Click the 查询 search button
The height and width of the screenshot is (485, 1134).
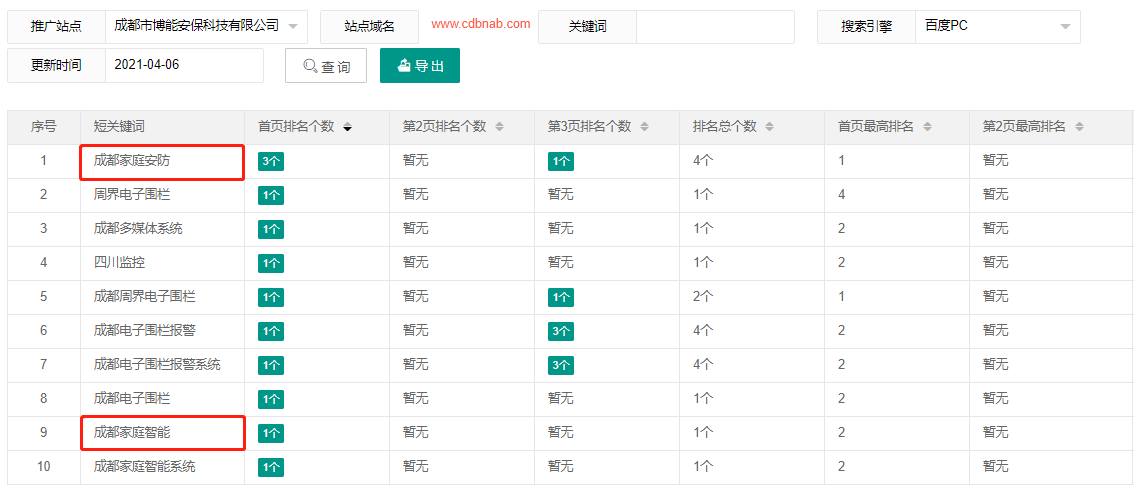326,66
